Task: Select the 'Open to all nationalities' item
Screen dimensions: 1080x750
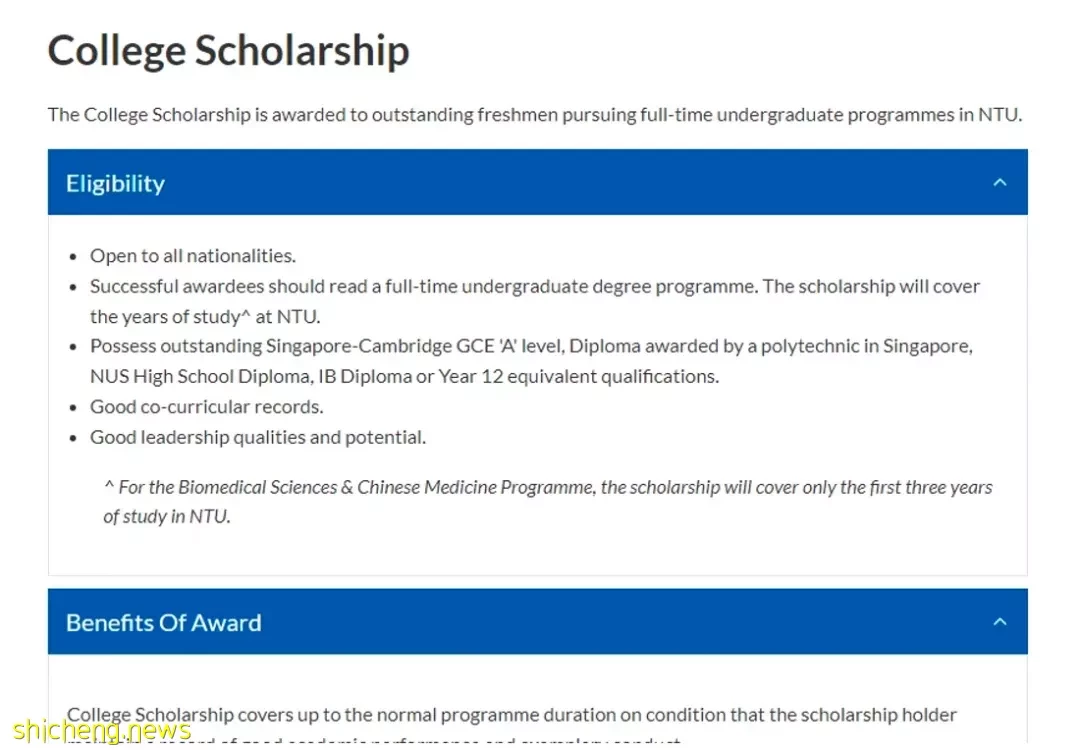Action: pyautogui.click(x=193, y=256)
